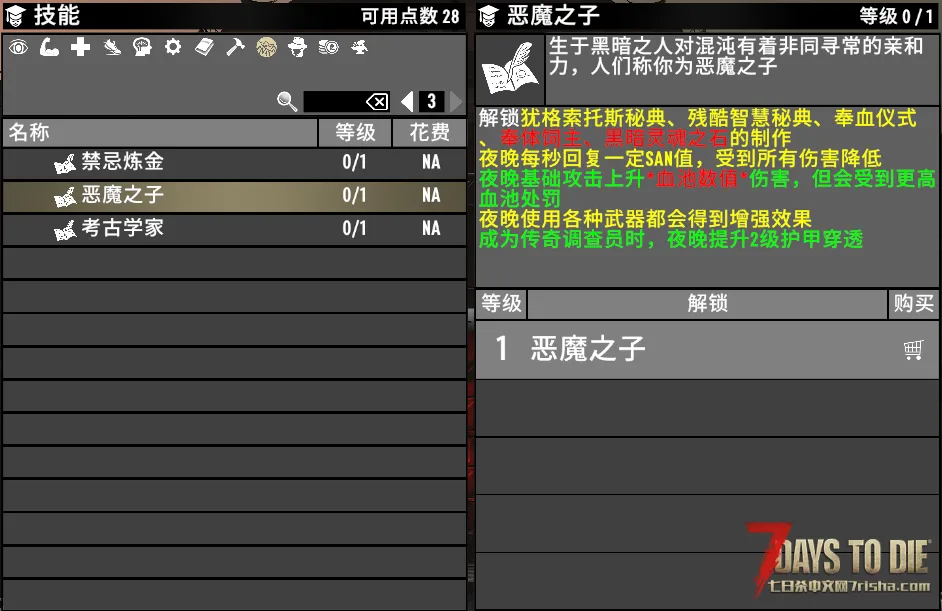Open the gear category icon
The width and height of the screenshot is (942, 611).
pyautogui.click(x=173, y=47)
